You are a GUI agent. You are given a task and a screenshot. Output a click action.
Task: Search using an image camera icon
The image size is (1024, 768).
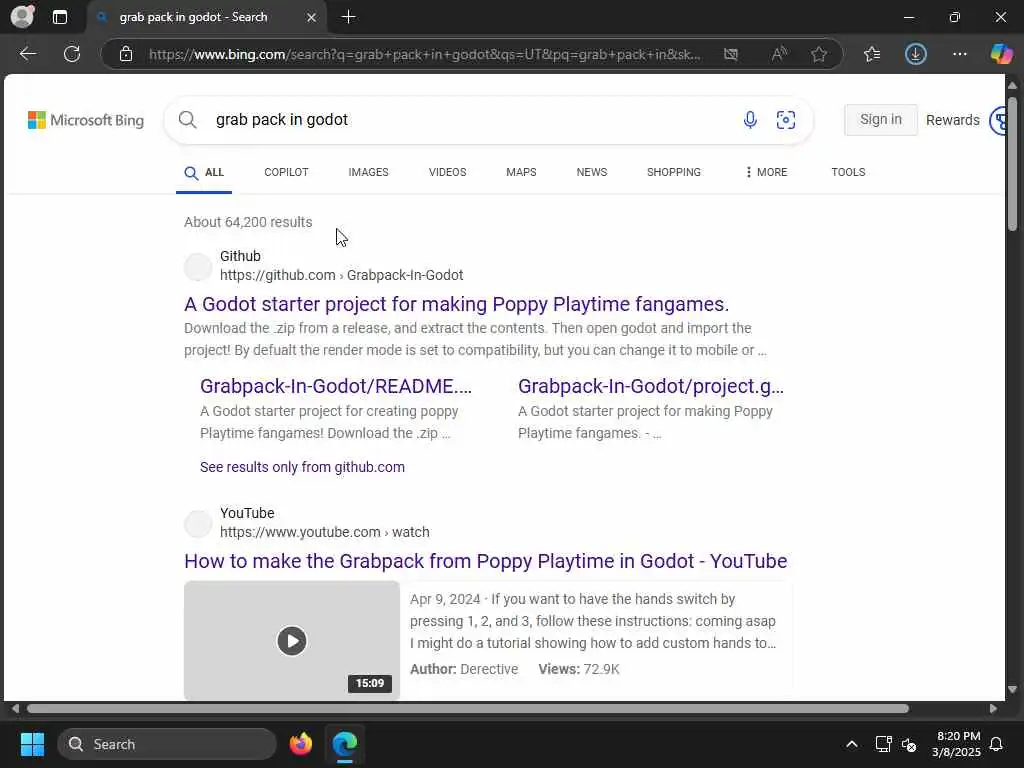click(x=786, y=120)
